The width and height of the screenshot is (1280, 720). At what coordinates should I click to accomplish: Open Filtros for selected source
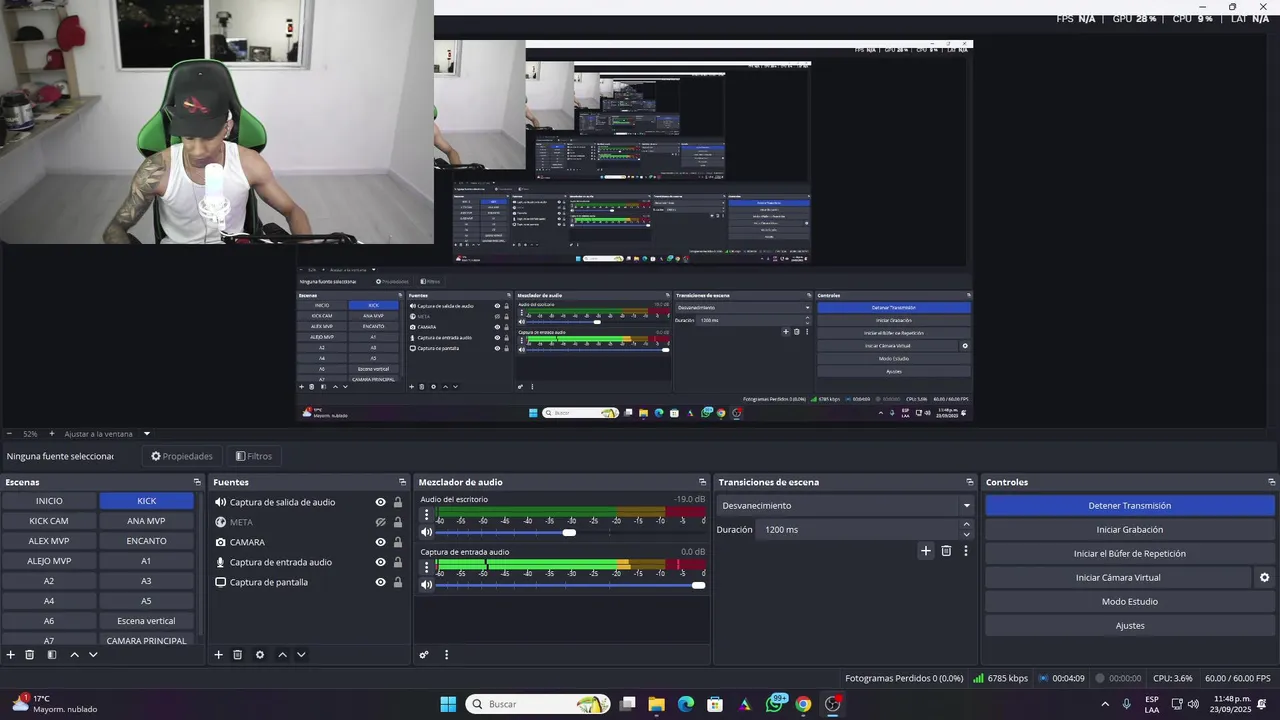click(254, 456)
